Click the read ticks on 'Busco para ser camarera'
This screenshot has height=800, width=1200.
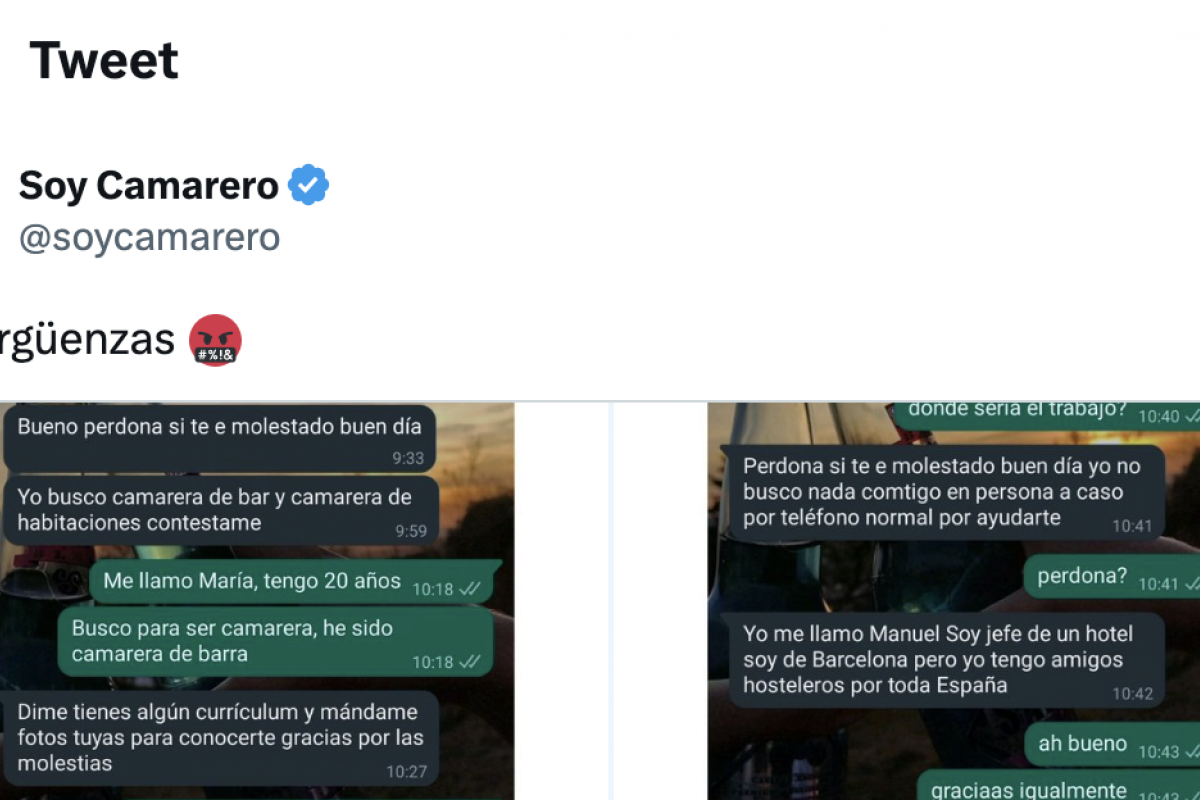(x=470, y=662)
